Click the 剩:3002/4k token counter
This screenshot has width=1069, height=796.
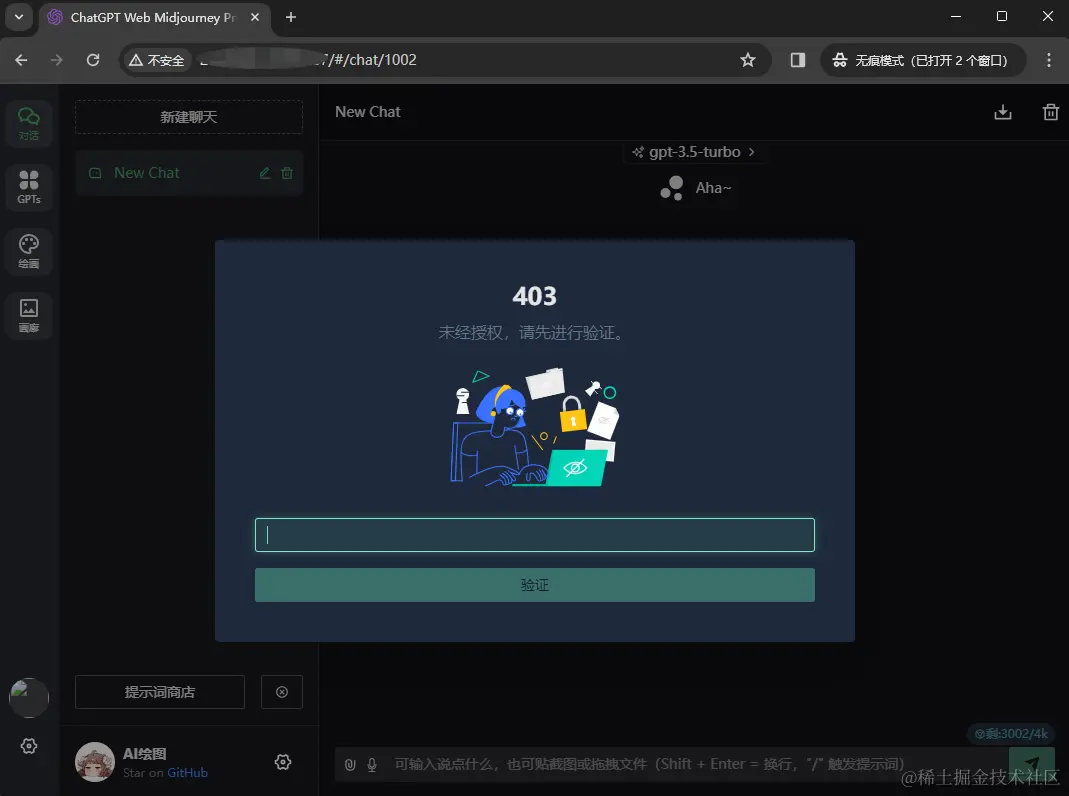pyautogui.click(x=1011, y=734)
